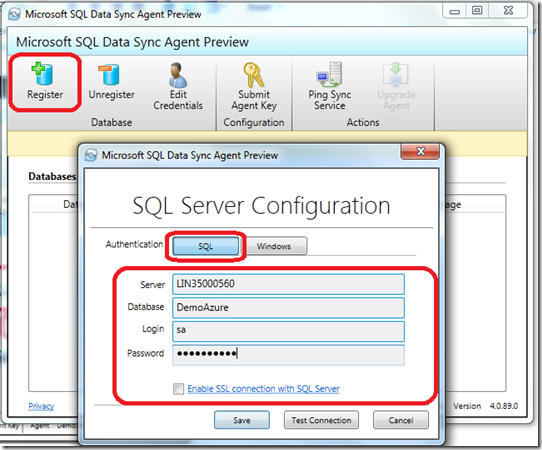
Task: Open the Enable SSL connection link
Action: tap(263, 389)
